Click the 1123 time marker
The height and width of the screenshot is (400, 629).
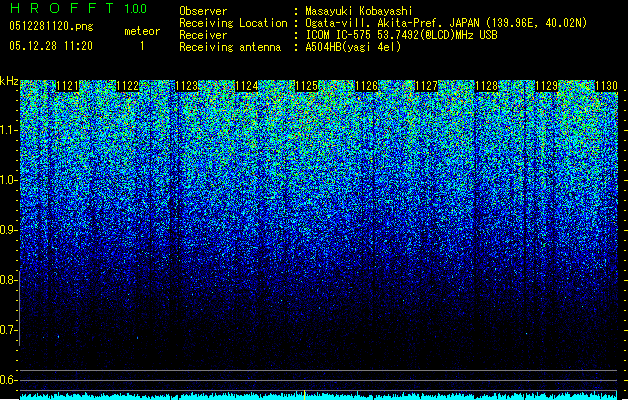pyautogui.click(x=187, y=86)
